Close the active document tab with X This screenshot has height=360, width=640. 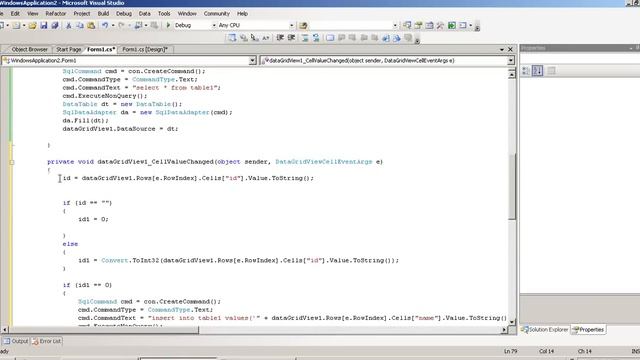pyautogui.click(x=510, y=49)
